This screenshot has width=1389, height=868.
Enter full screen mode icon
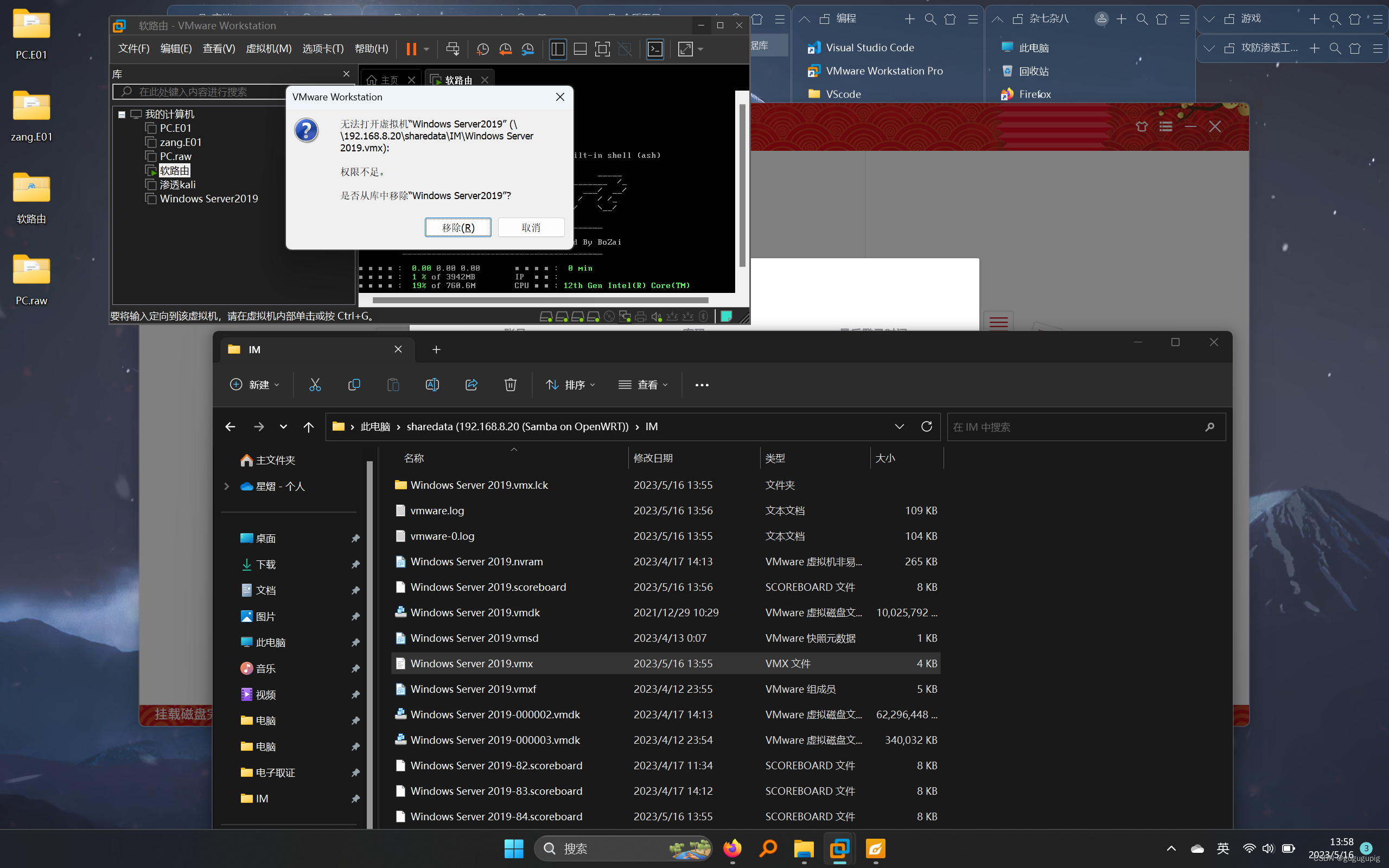click(x=602, y=49)
